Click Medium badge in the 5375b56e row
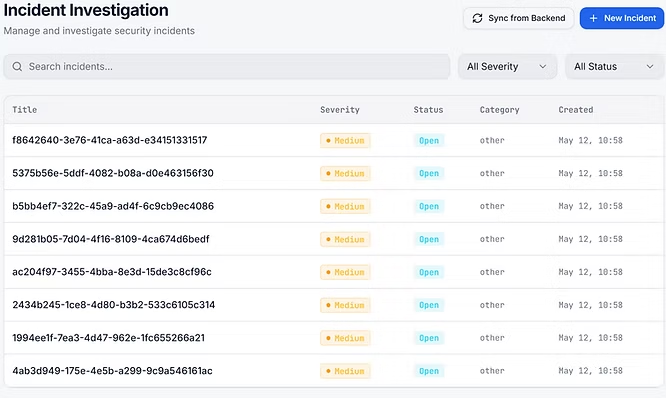666x398 pixels. [345, 173]
